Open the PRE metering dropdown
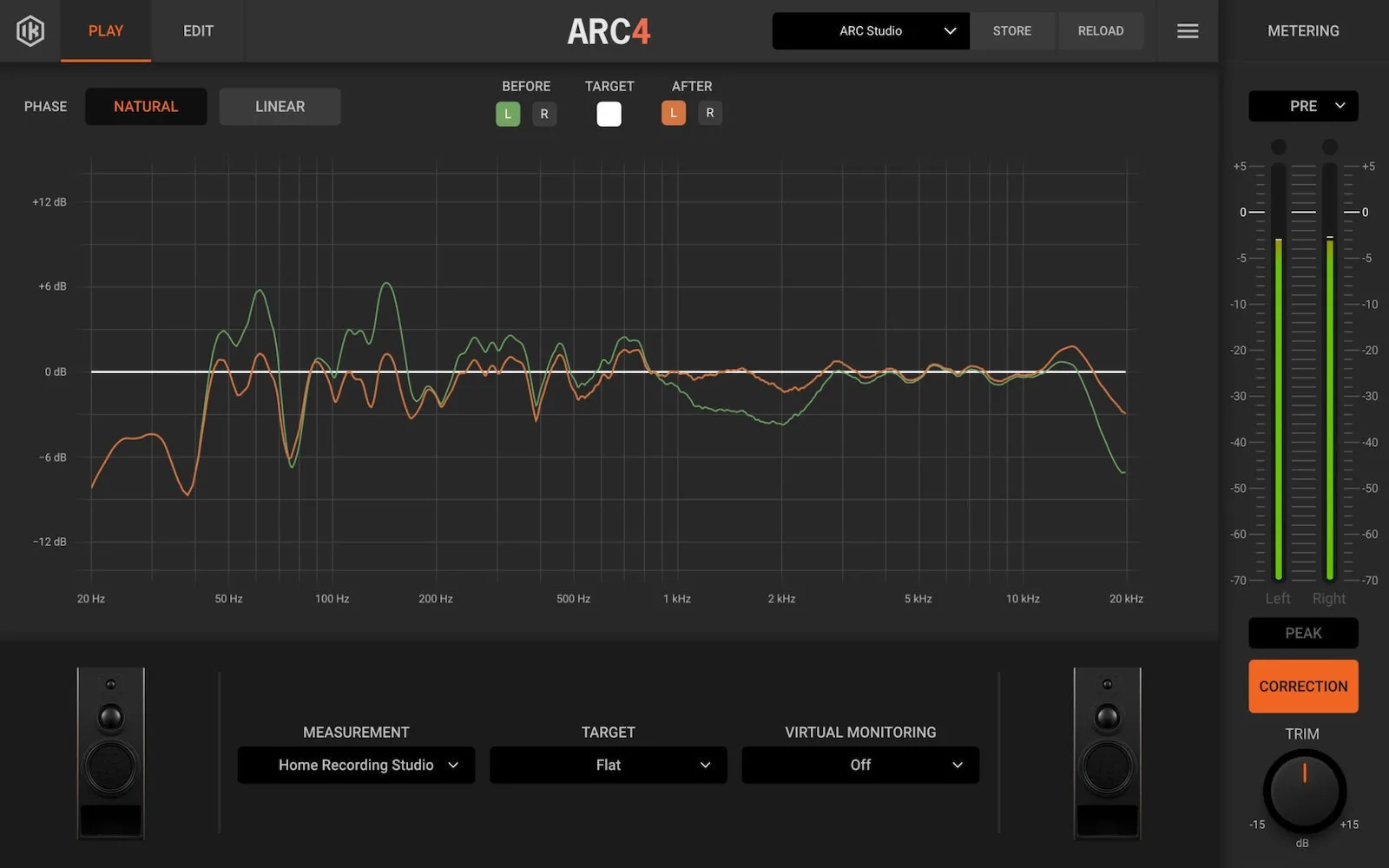The image size is (1389, 868). coord(1303,106)
